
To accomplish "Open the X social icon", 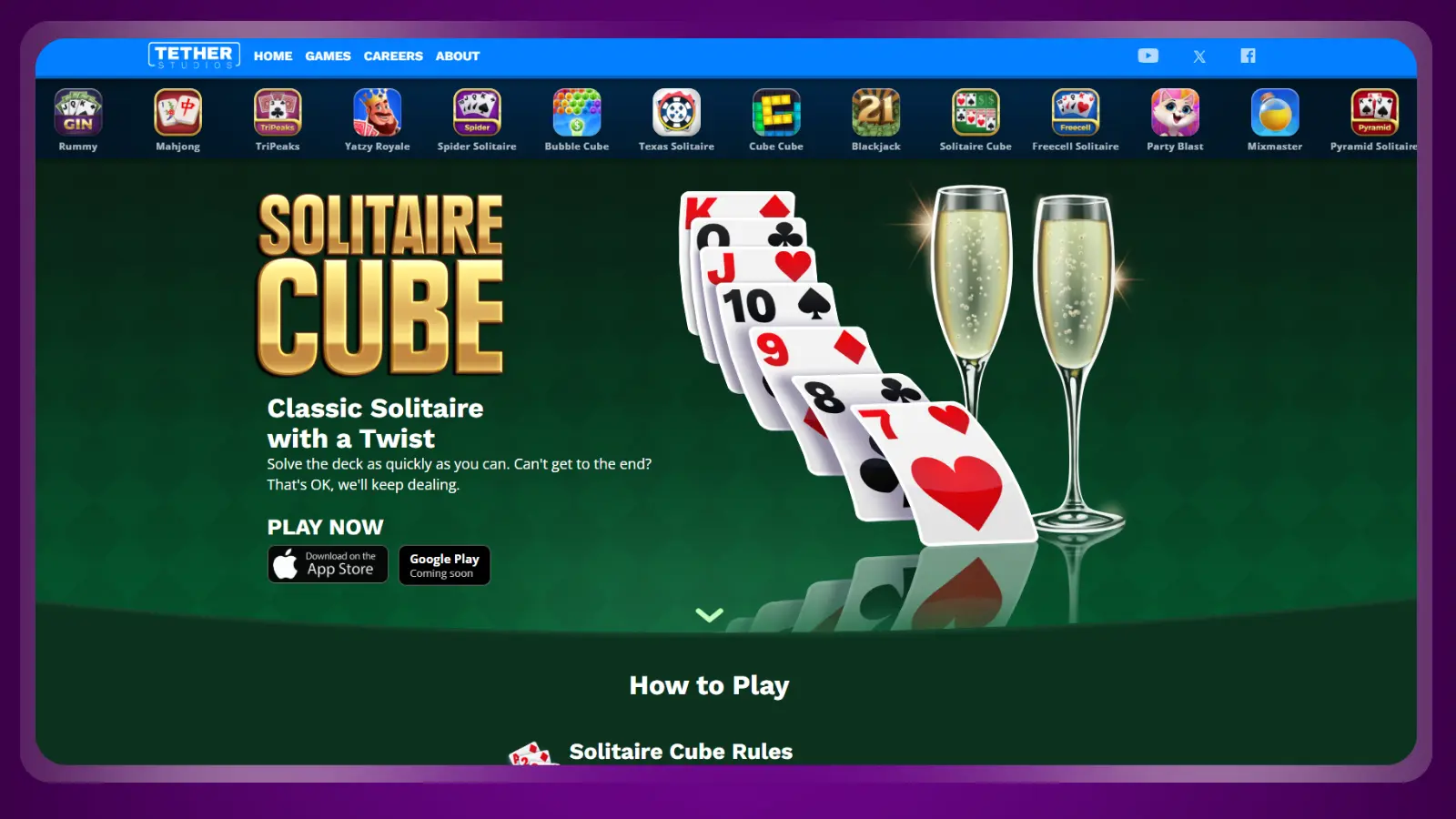I will (1199, 56).
